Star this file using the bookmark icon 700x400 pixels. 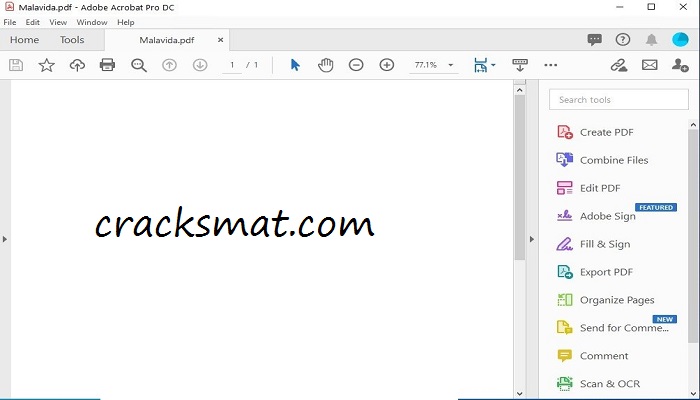[46, 65]
